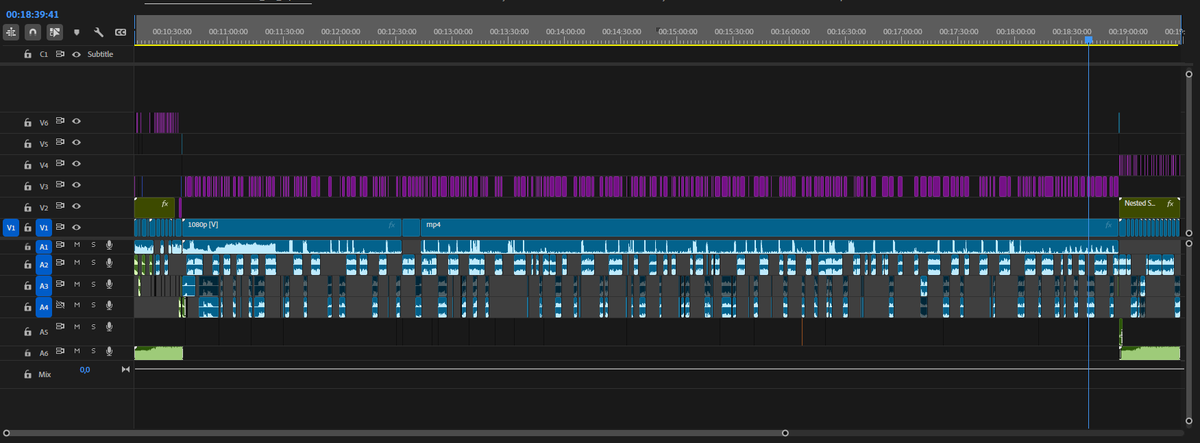This screenshot has width=1200, height=443.
Task: Toggle A2 track targeting button
Action: tap(43, 264)
